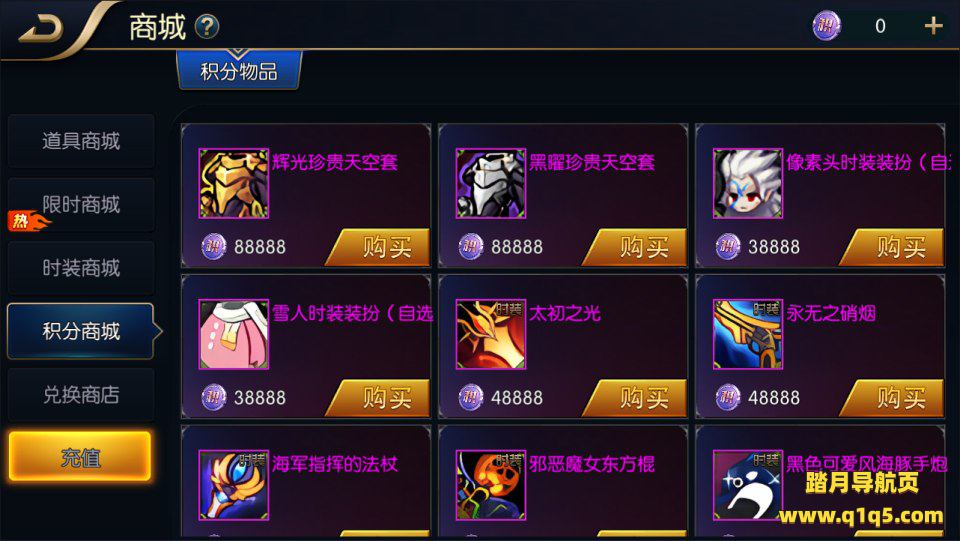
Task: Open the 道具商城 tab
Action: click(81, 141)
